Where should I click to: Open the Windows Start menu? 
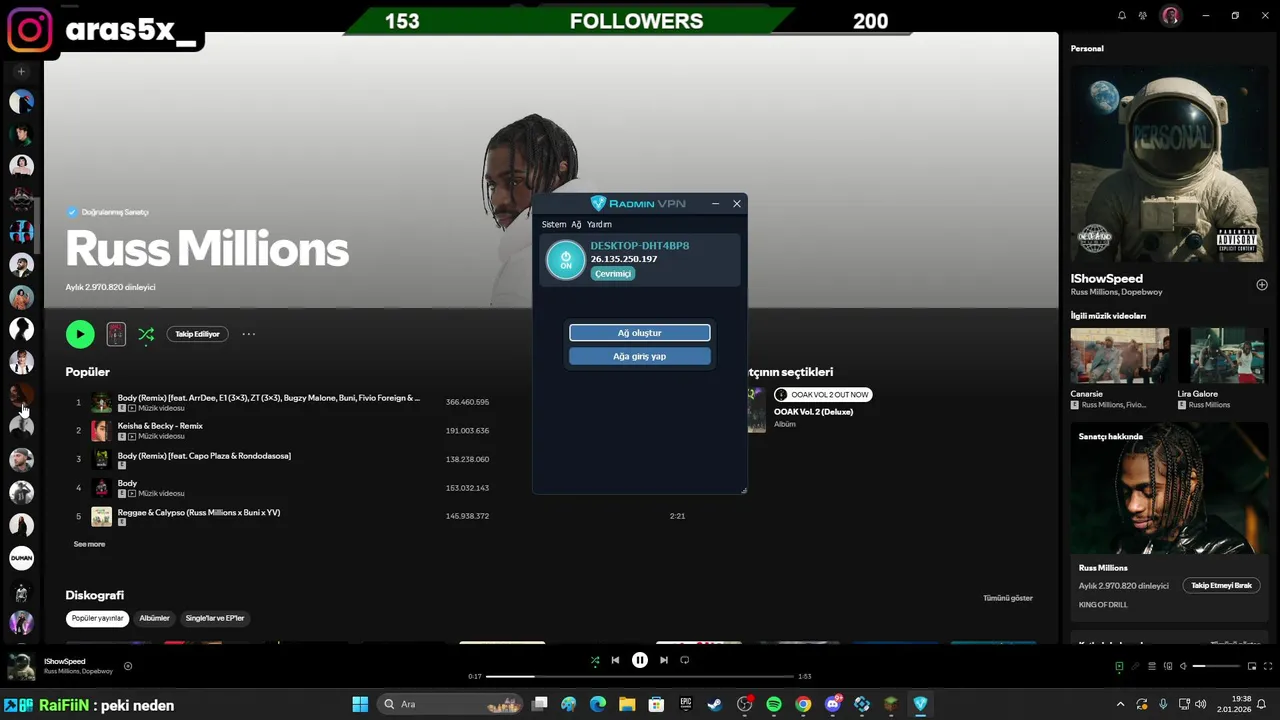(x=360, y=704)
